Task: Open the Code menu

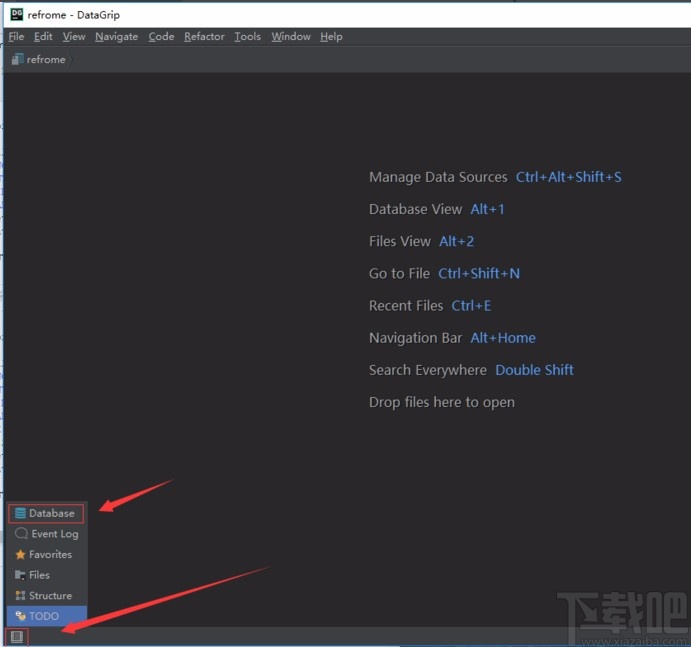Action: (x=161, y=37)
